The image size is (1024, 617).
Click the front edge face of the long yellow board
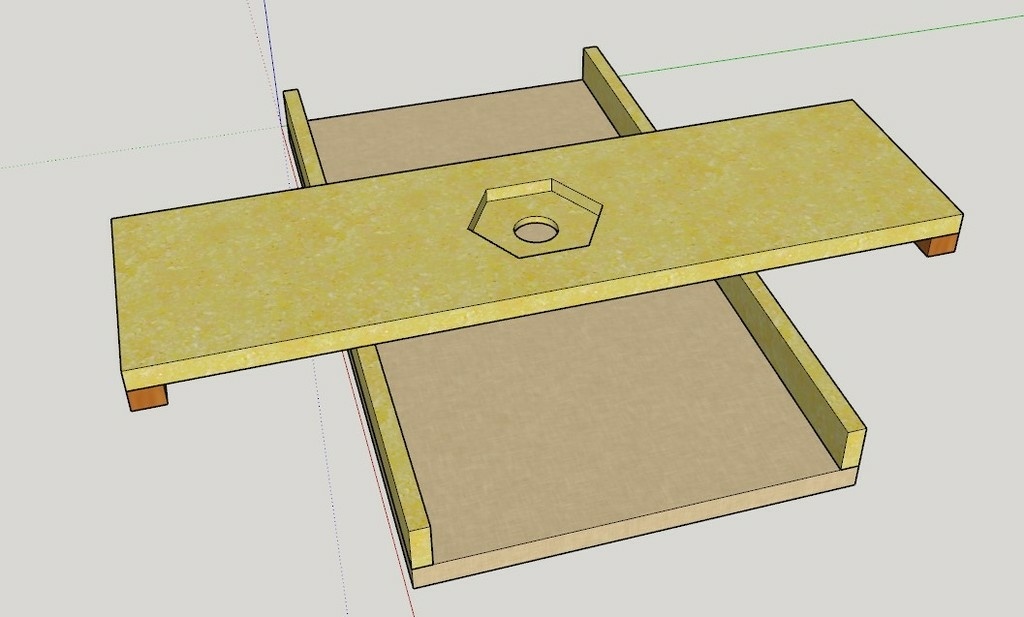[x=542, y=300]
